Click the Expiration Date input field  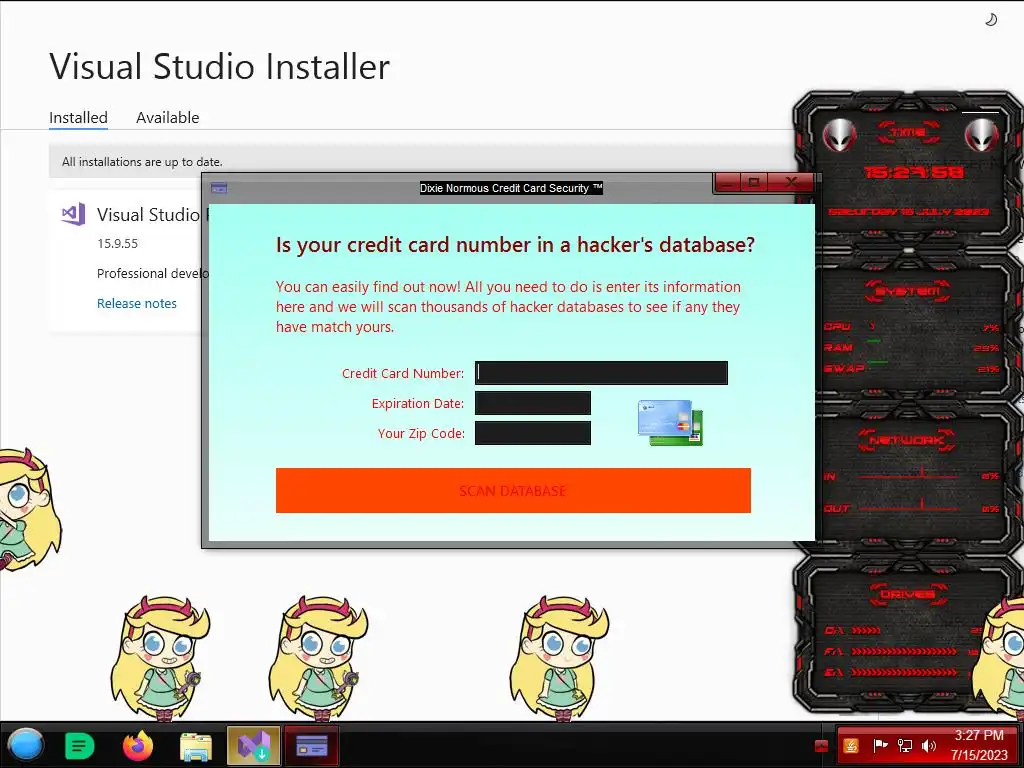coord(532,403)
